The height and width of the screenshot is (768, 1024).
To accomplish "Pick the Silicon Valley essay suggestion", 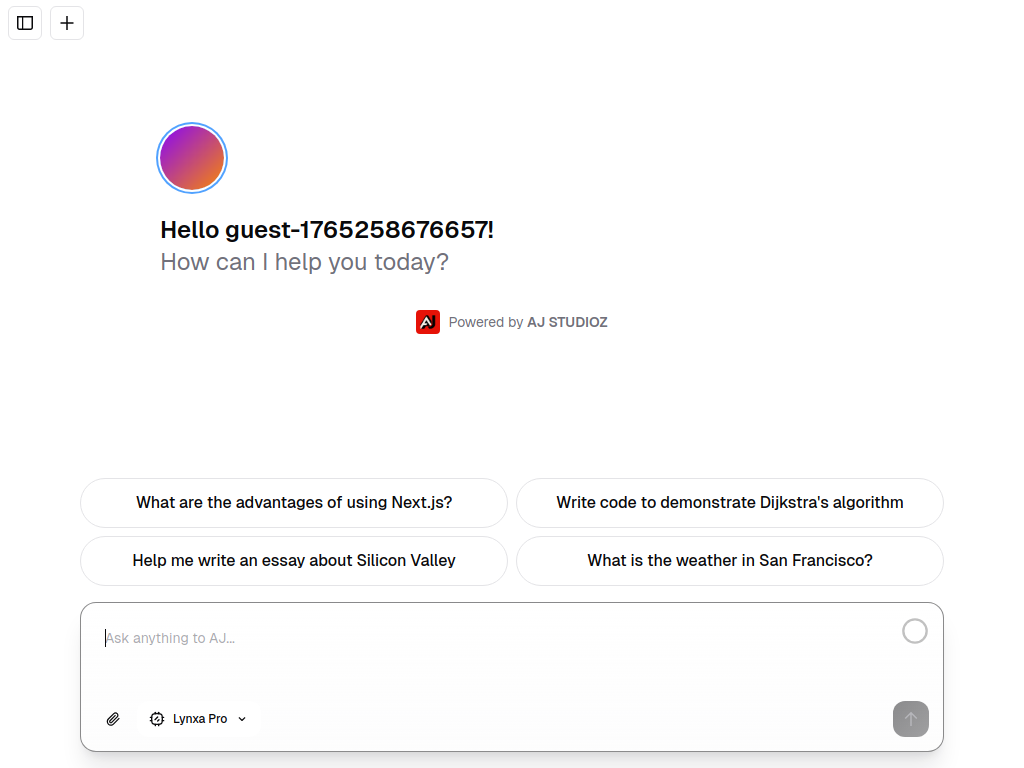I will coord(294,561).
